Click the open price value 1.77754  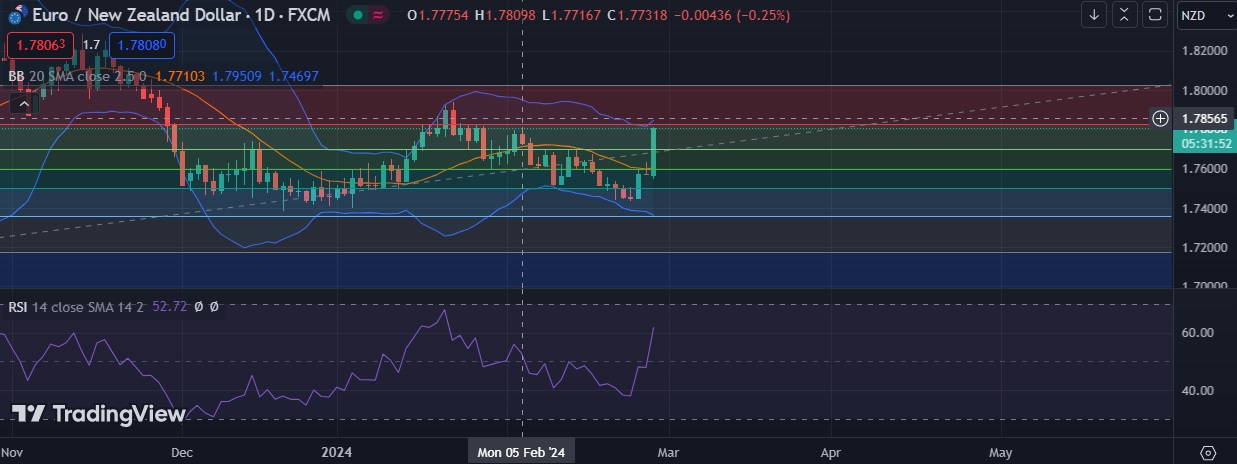pos(445,16)
